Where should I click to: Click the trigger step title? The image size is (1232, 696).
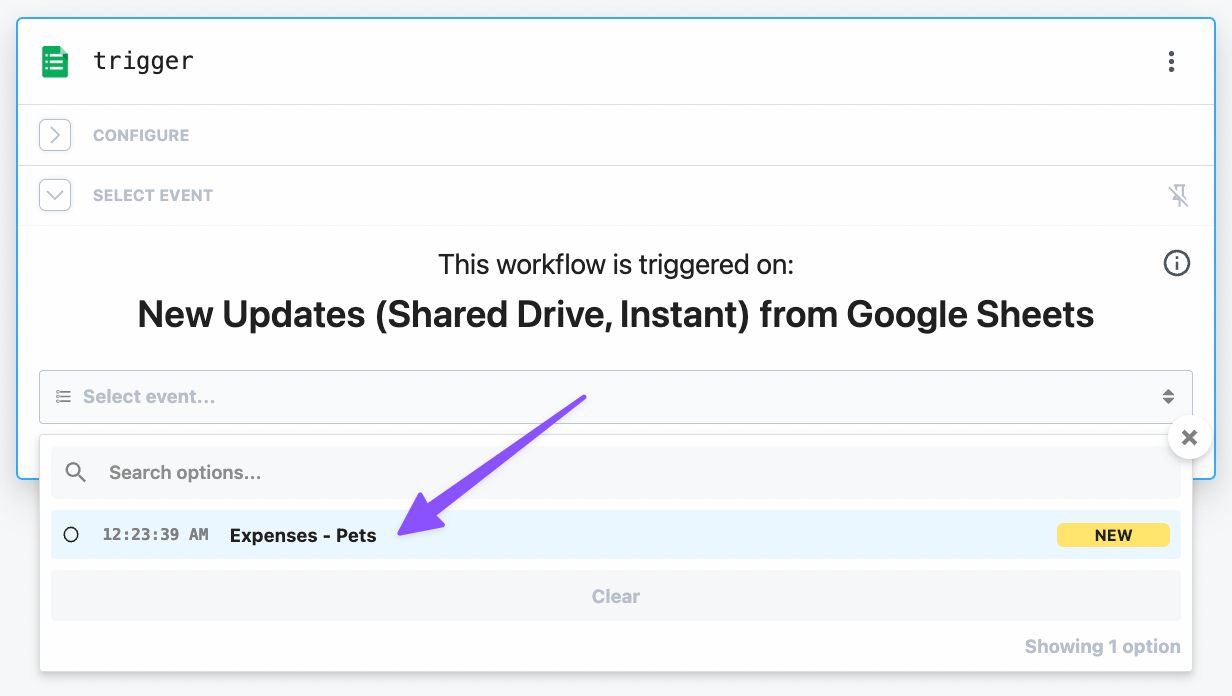143,61
